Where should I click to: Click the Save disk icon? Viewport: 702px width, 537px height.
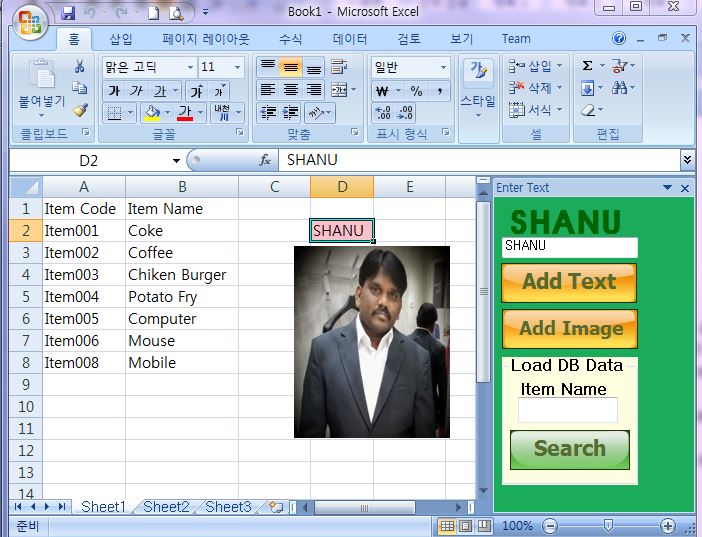tap(68, 13)
